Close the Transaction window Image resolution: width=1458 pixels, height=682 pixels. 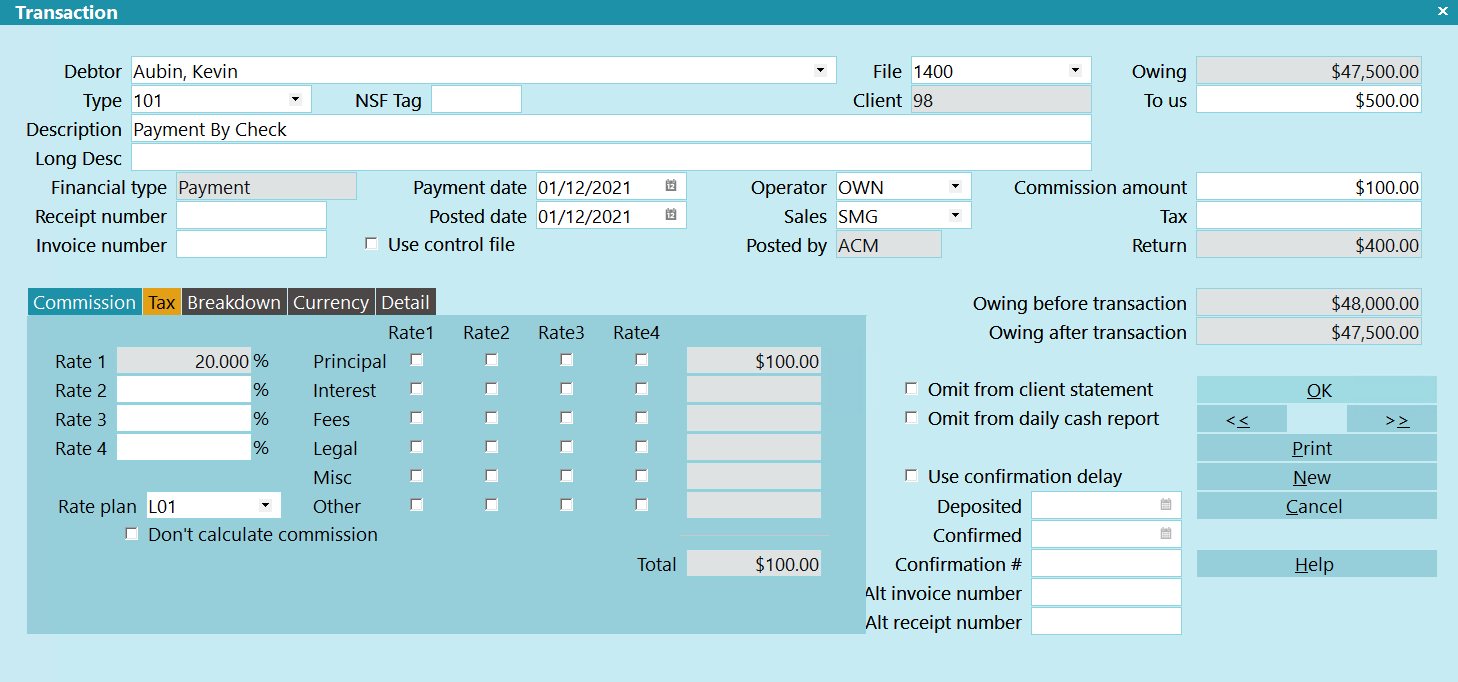pyautogui.click(x=1443, y=12)
